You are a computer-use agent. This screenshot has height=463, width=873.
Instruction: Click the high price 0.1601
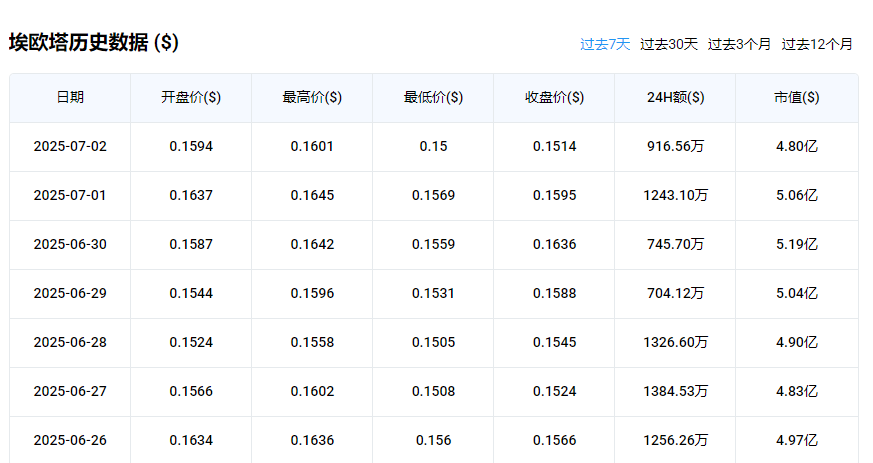[x=312, y=146]
